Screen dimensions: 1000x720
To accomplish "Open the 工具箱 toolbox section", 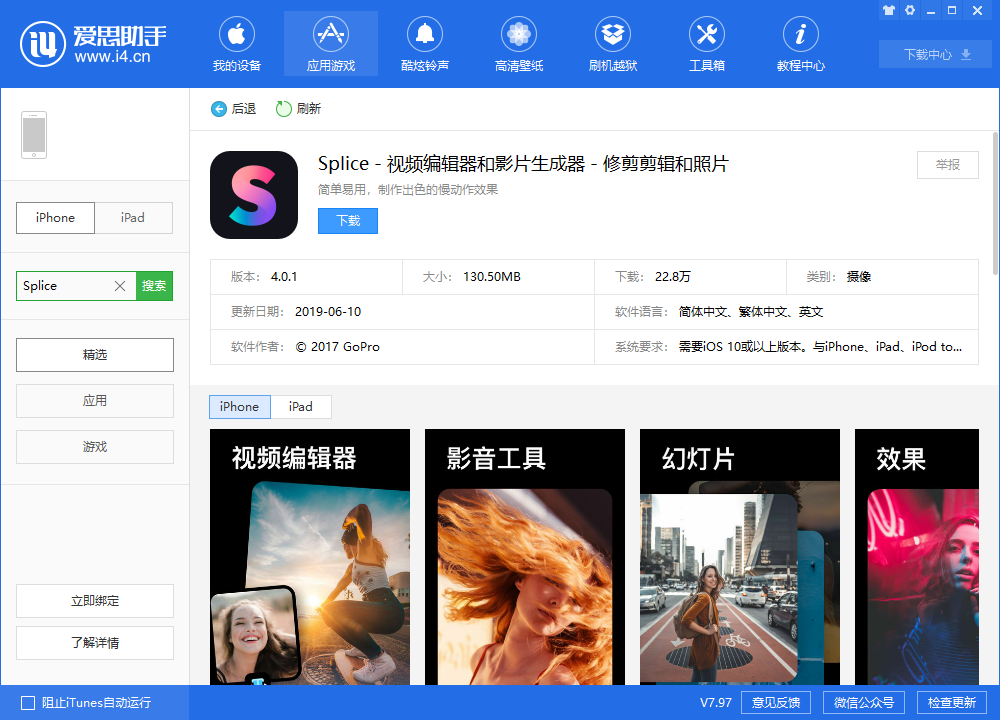I will pos(706,44).
